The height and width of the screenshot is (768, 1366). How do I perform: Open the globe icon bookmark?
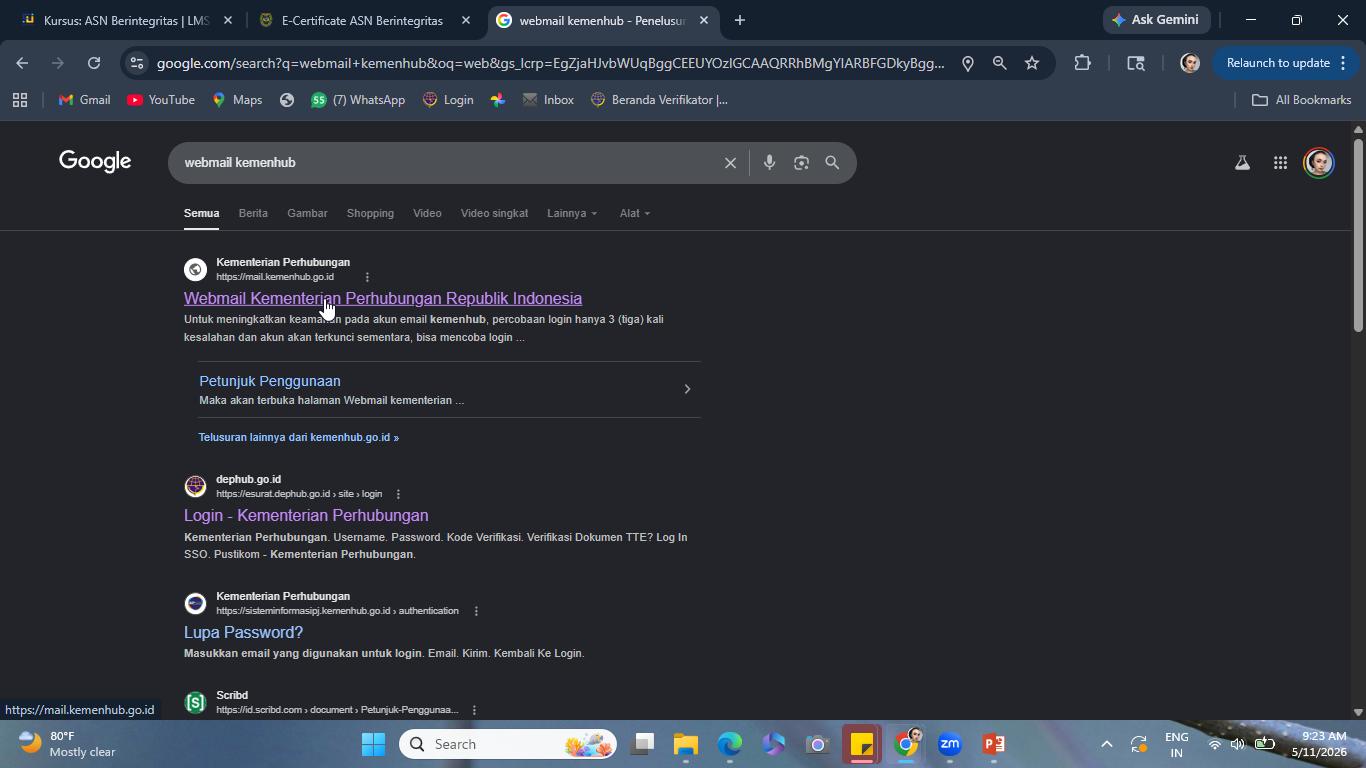point(287,100)
